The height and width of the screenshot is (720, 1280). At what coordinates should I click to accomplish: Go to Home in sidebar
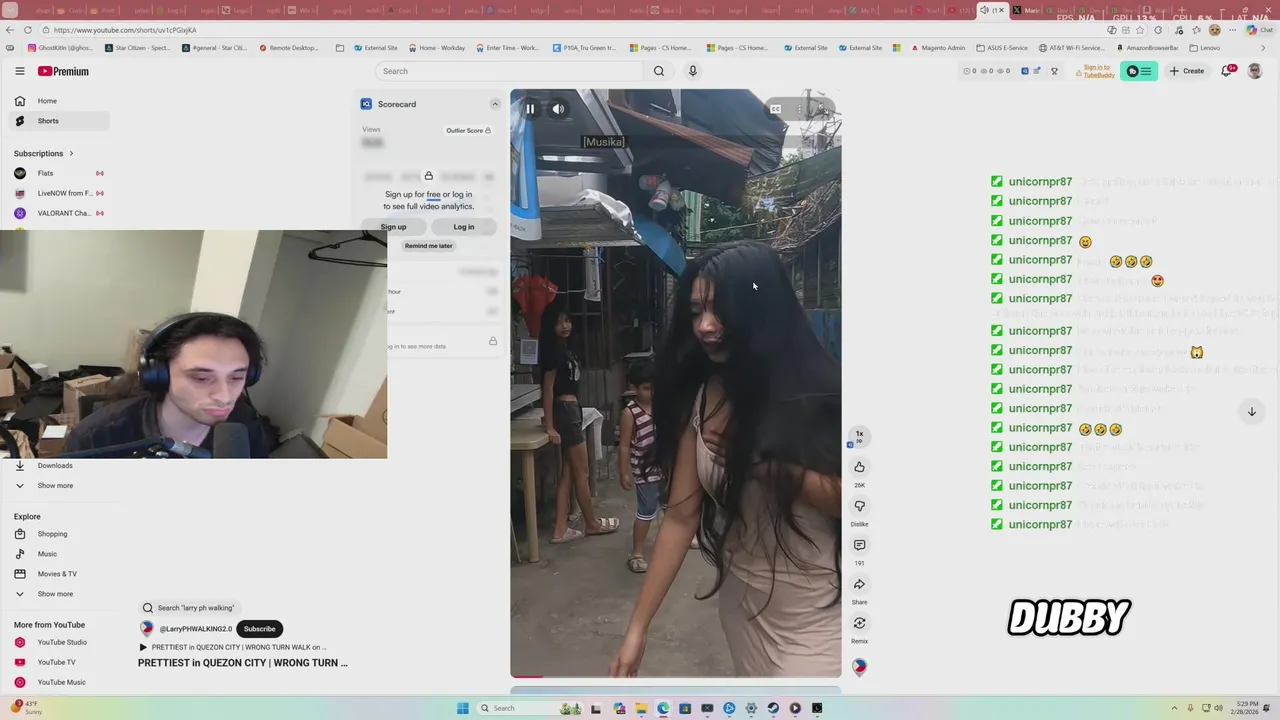(58, 101)
